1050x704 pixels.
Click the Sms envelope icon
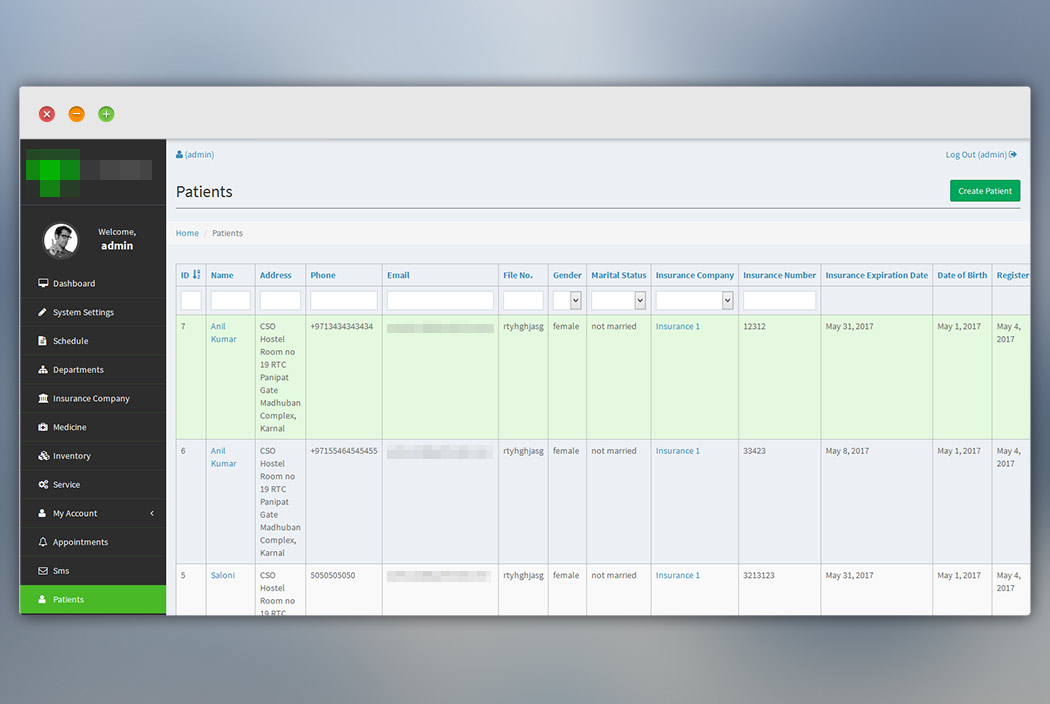43,571
